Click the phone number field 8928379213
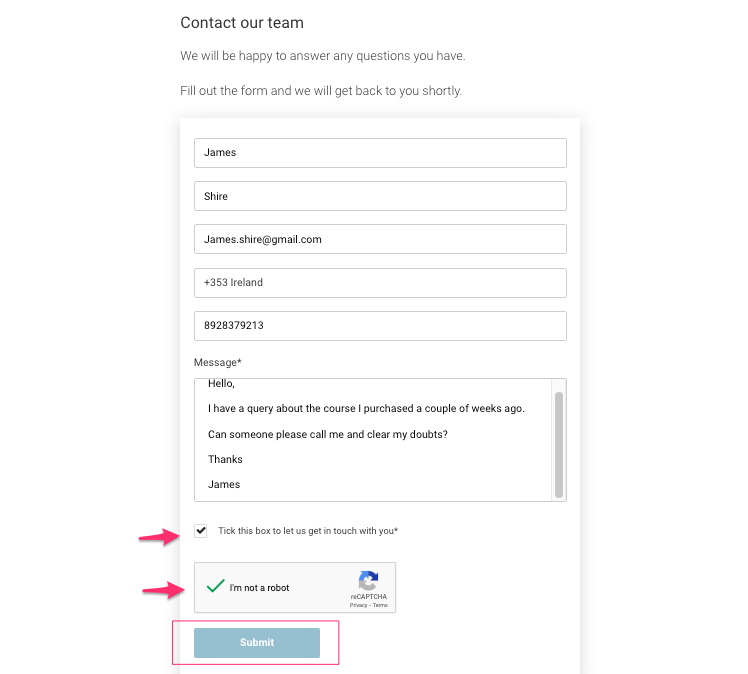Screen dimensions: 748x674 point(380,326)
